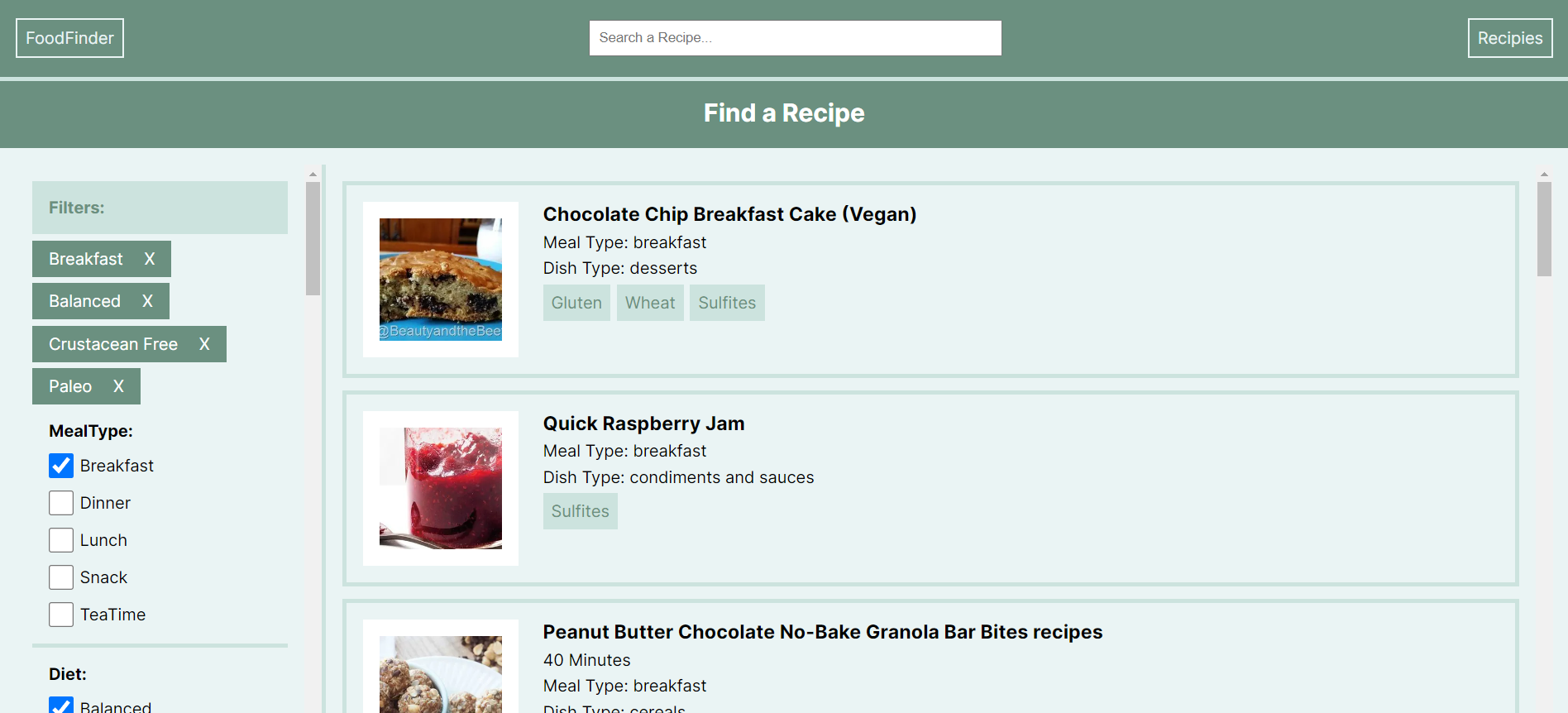The image size is (1568, 713).
Task: Uncheck the Breakfast meal type checkbox
Action: (x=61, y=466)
